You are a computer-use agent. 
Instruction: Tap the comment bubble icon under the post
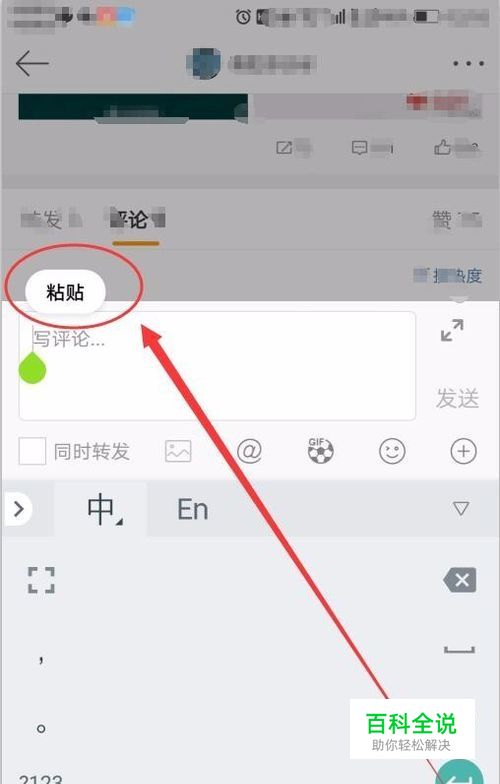(360, 148)
